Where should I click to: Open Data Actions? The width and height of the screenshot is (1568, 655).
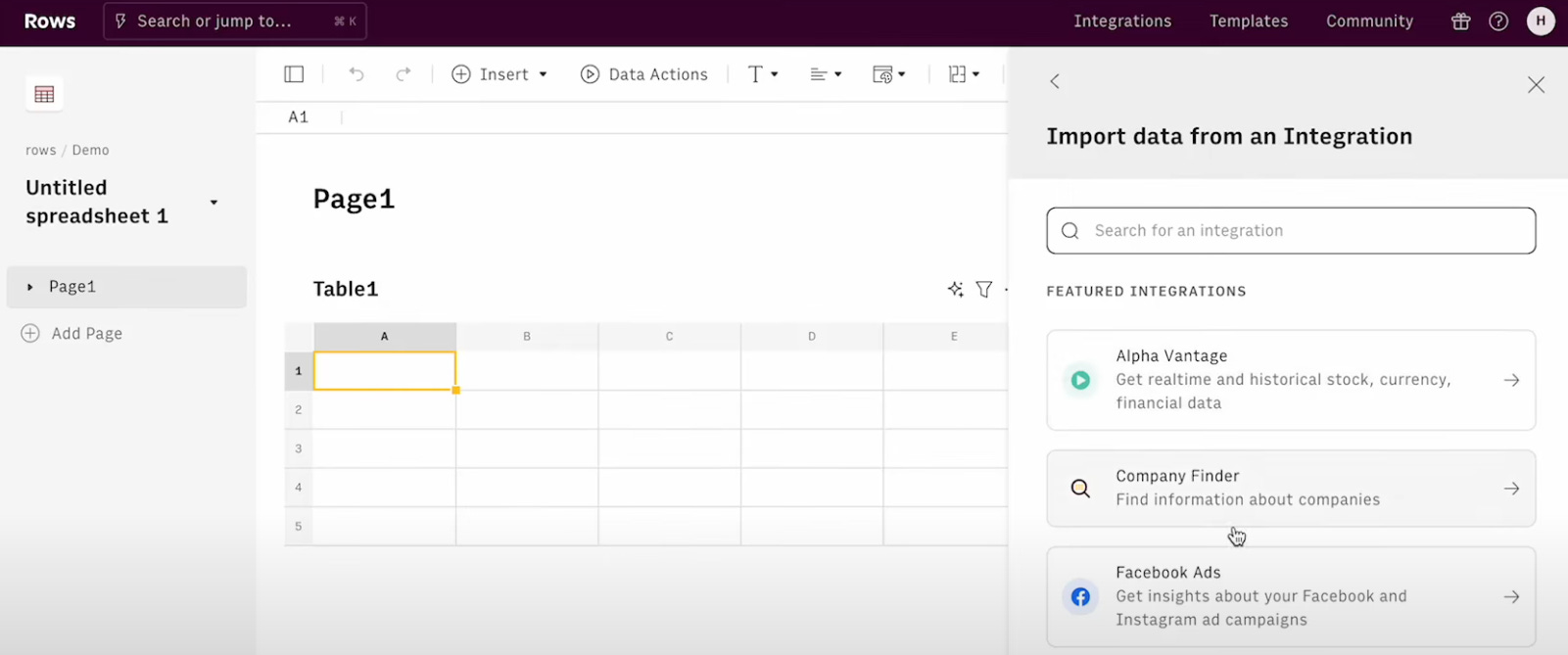pyautogui.click(x=643, y=74)
